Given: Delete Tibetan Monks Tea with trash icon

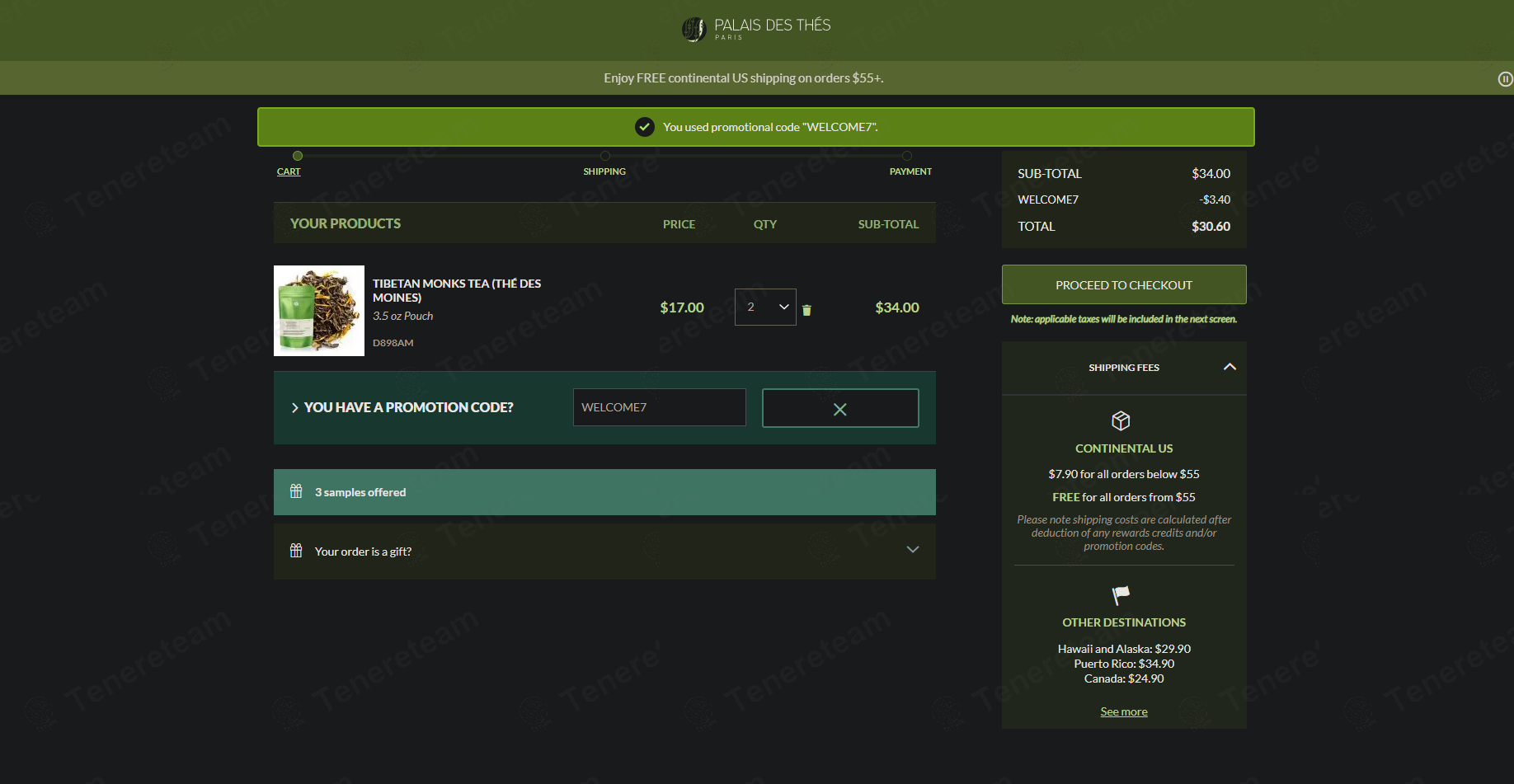Looking at the screenshot, I should click(806, 310).
